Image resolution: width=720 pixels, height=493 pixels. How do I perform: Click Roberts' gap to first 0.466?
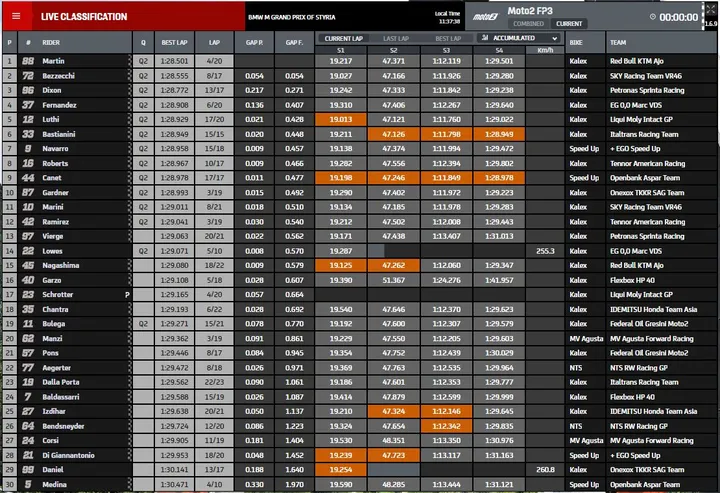click(294, 163)
